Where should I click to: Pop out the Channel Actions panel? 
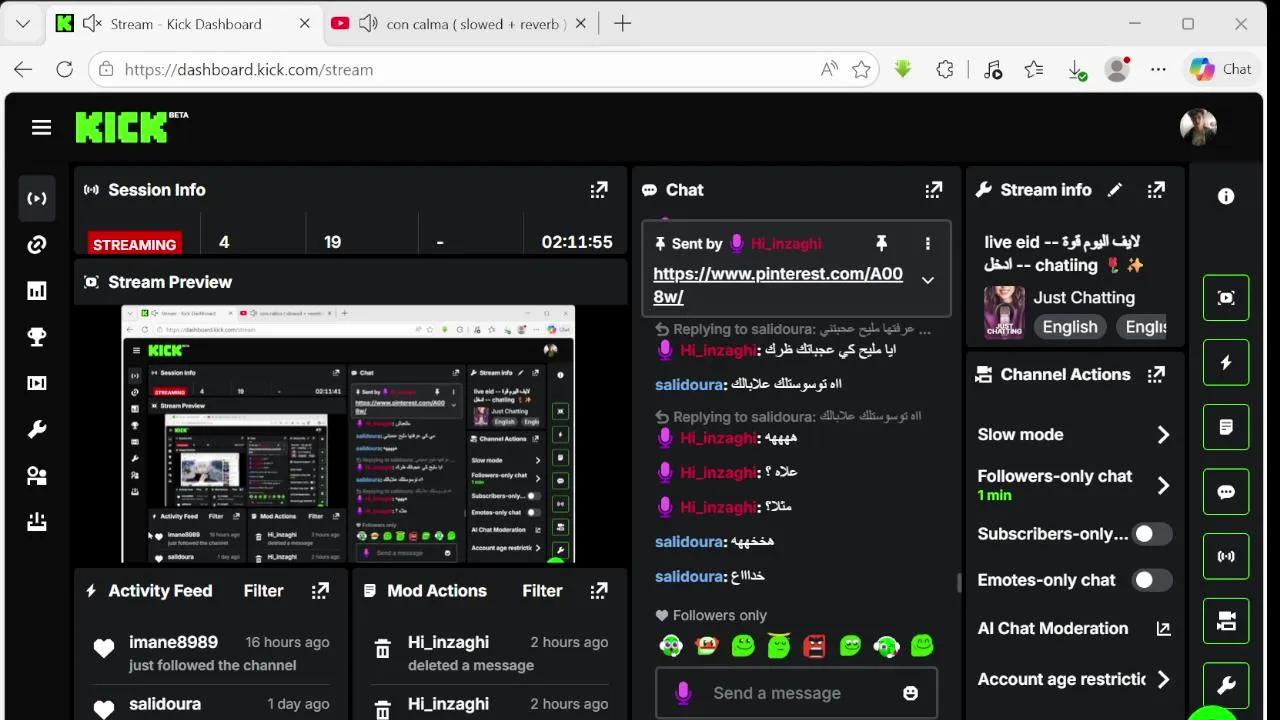pos(1157,375)
